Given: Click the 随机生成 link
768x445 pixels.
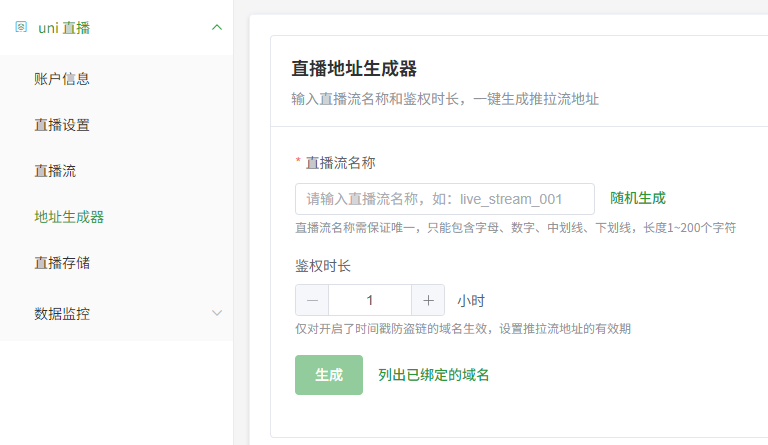Looking at the screenshot, I should (638, 198).
